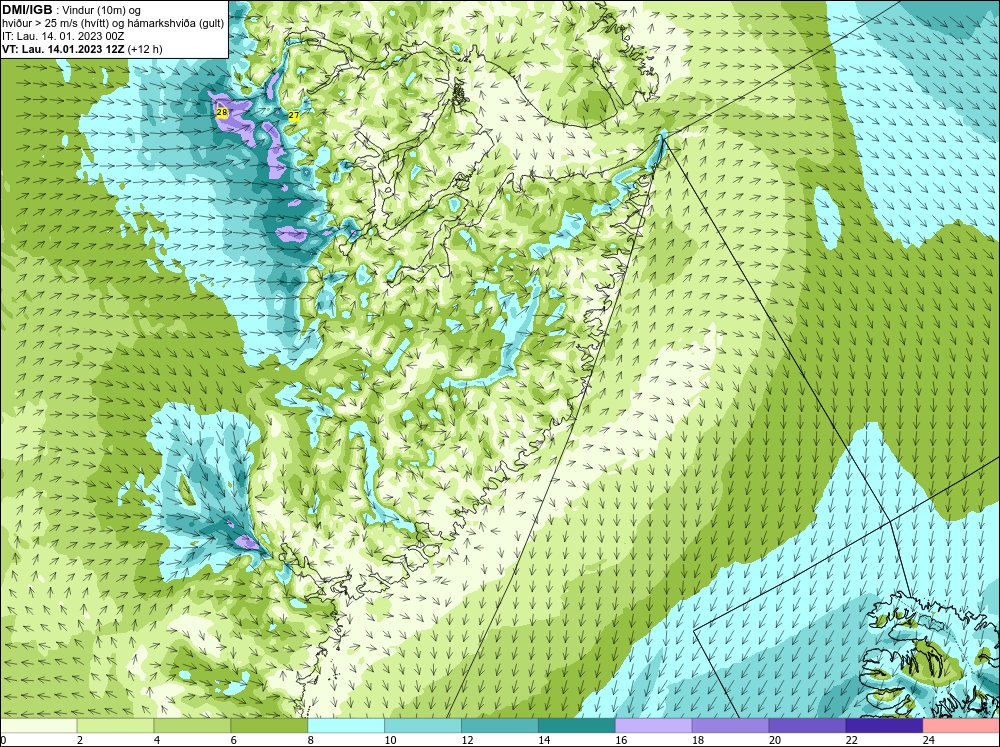Click the scale label 24
This screenshot has height=747, width=1000.
point(929,740)
